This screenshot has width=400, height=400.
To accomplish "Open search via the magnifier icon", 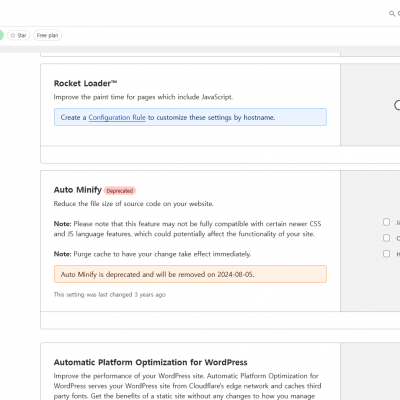I will [392, 14].
